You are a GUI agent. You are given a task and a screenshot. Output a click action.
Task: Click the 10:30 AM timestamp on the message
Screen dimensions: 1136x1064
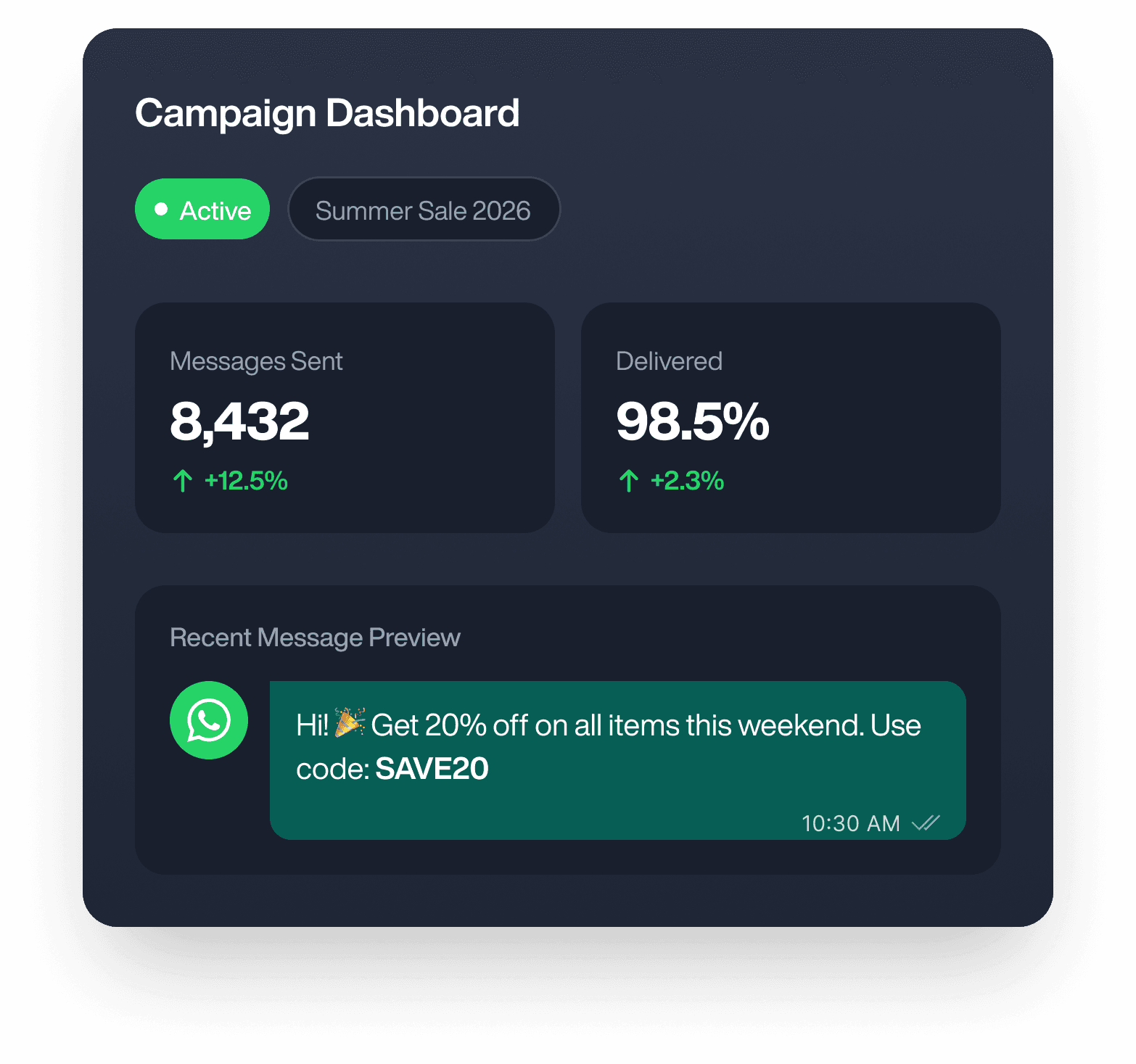tap(849, 823)
